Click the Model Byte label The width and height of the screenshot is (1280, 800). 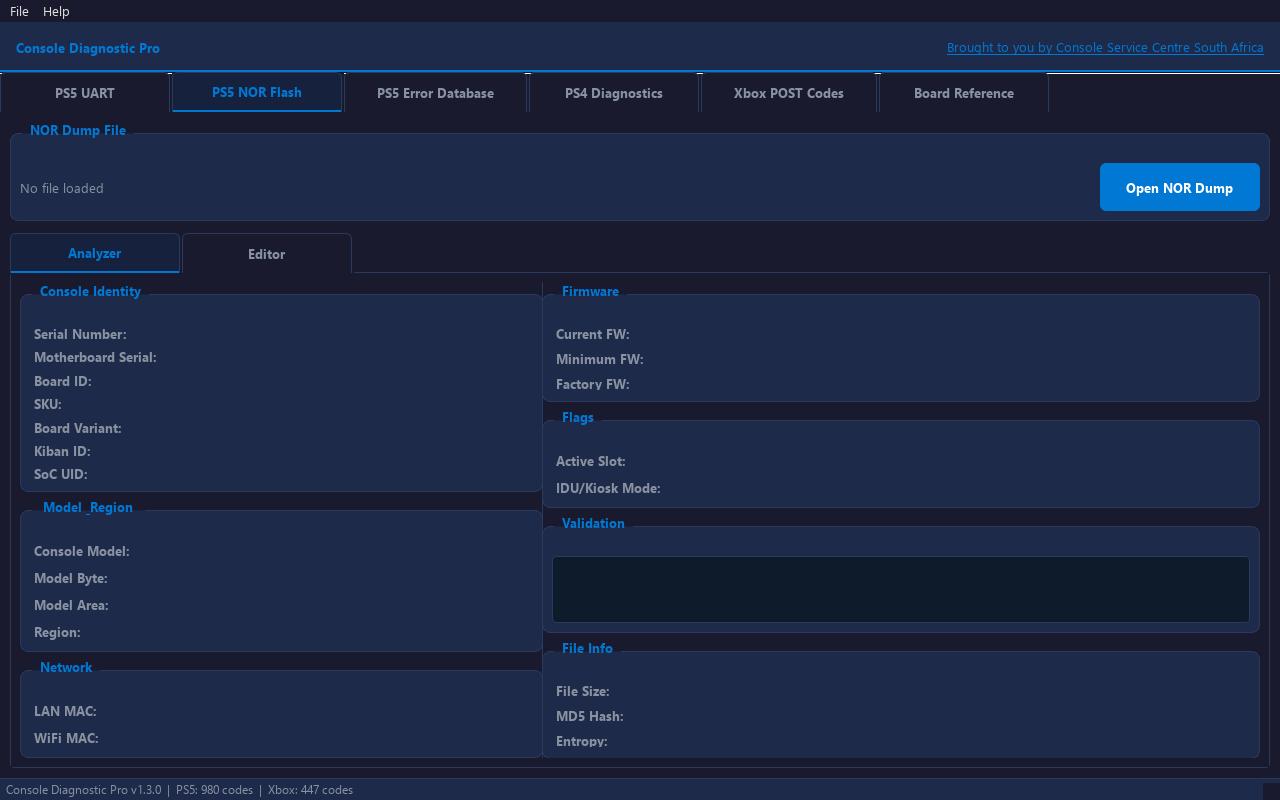tap(71, 578)
